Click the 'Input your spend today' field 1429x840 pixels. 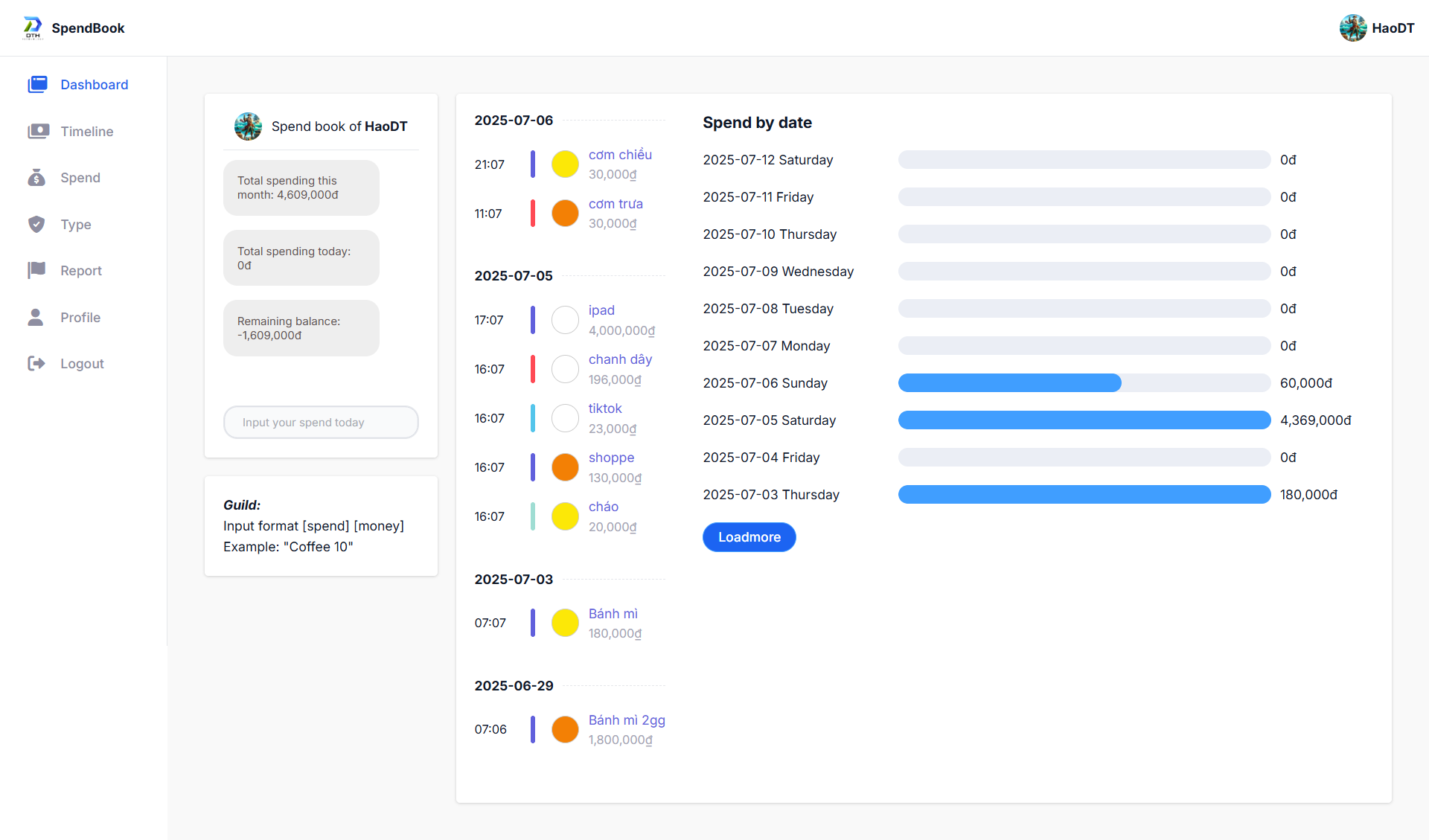[x=320, y=422]
